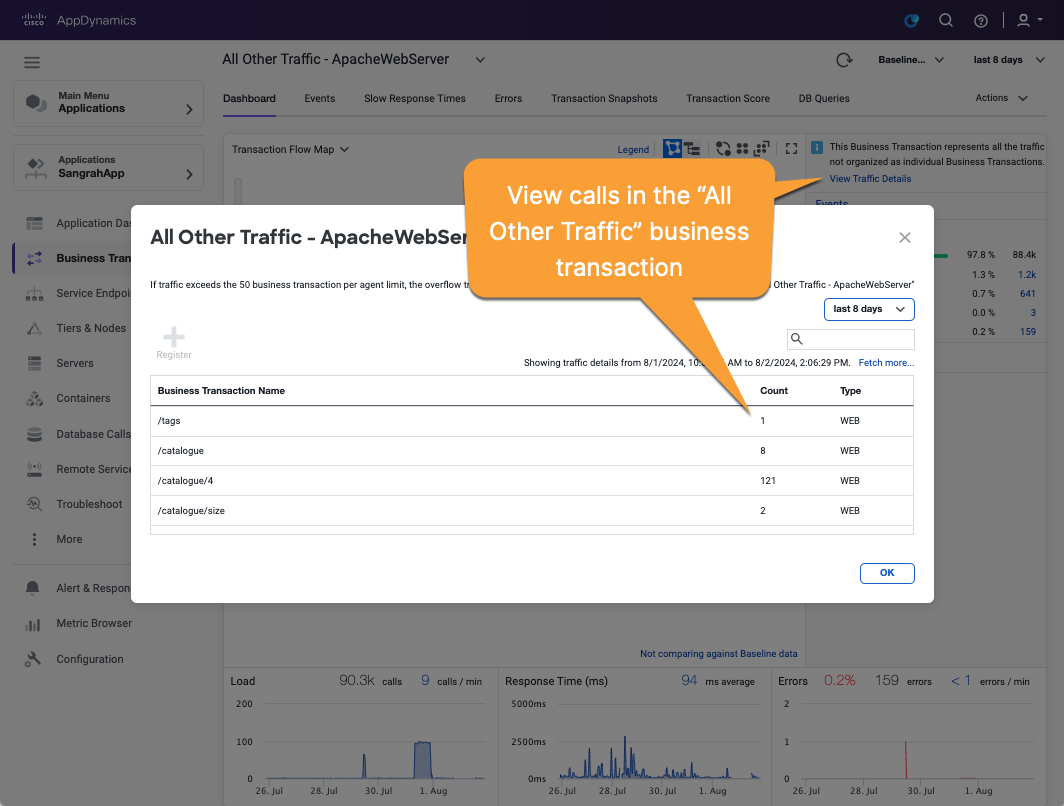Sort by the Count column header

tap(774, 391)
